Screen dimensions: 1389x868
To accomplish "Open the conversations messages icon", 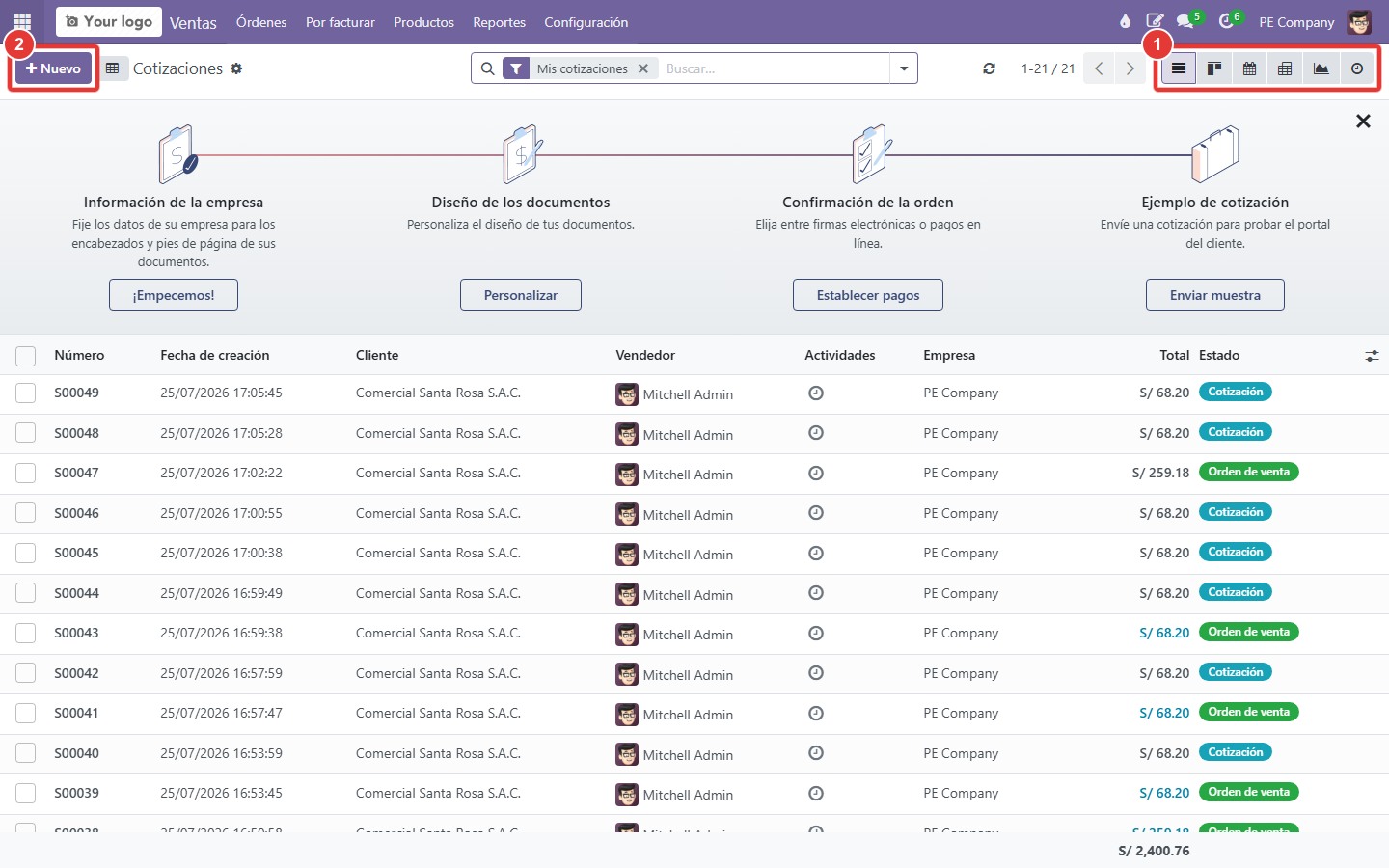I will (x=1185, y=21).
